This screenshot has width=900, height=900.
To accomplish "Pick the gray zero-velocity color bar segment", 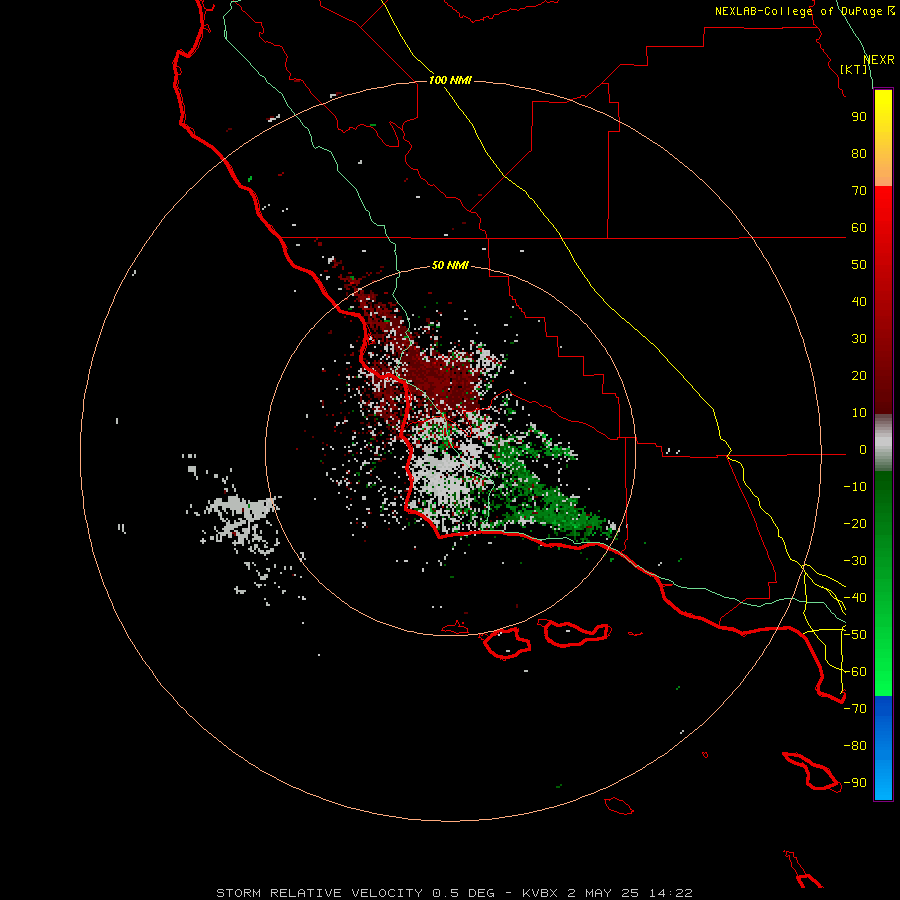I will click(883, 443).
